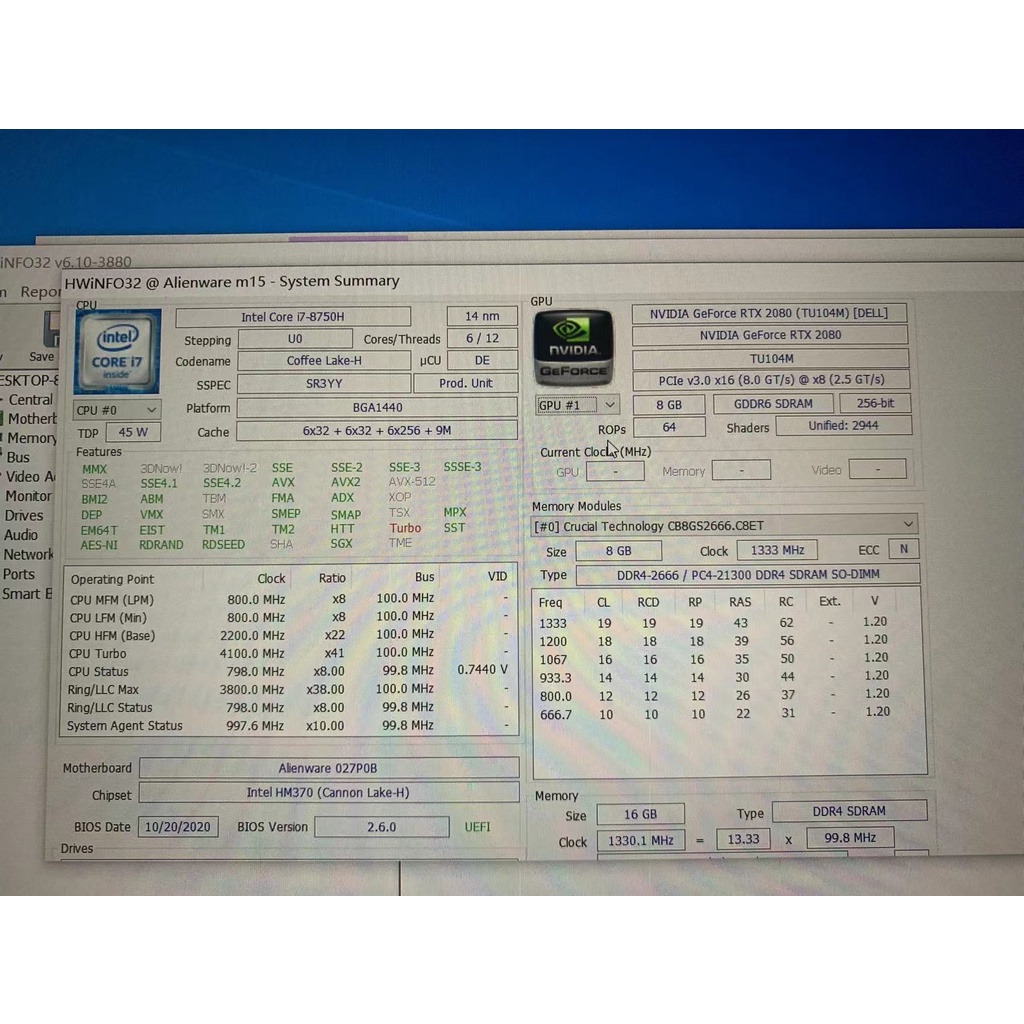Viewport: 1024px width, 1024px height.
Task: Select the Ports tree item
Action: coord(19,574)
